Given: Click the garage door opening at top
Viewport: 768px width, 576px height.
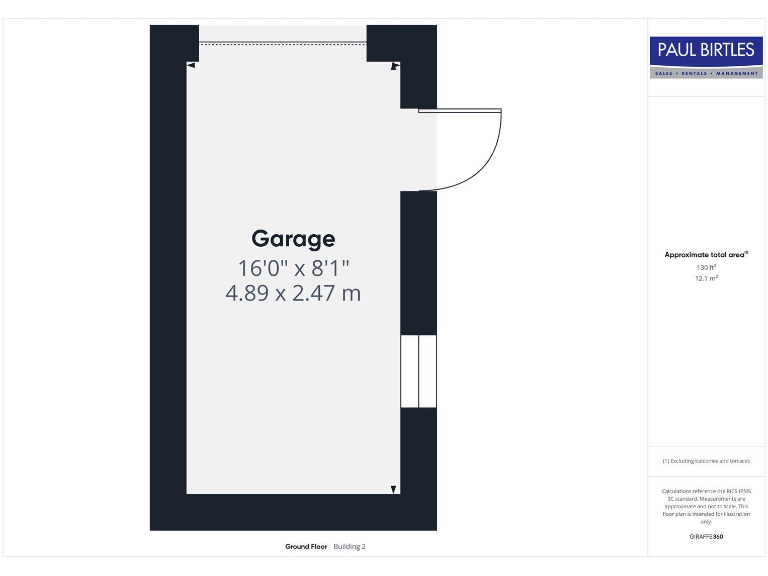Looking at the screenshot, I should tap(283, 42).
